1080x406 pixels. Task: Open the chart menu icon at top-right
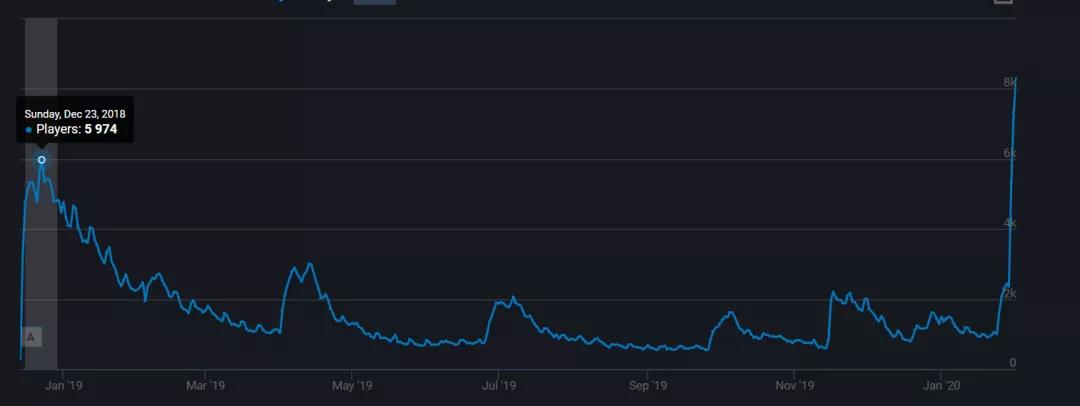pos(1002,2)
